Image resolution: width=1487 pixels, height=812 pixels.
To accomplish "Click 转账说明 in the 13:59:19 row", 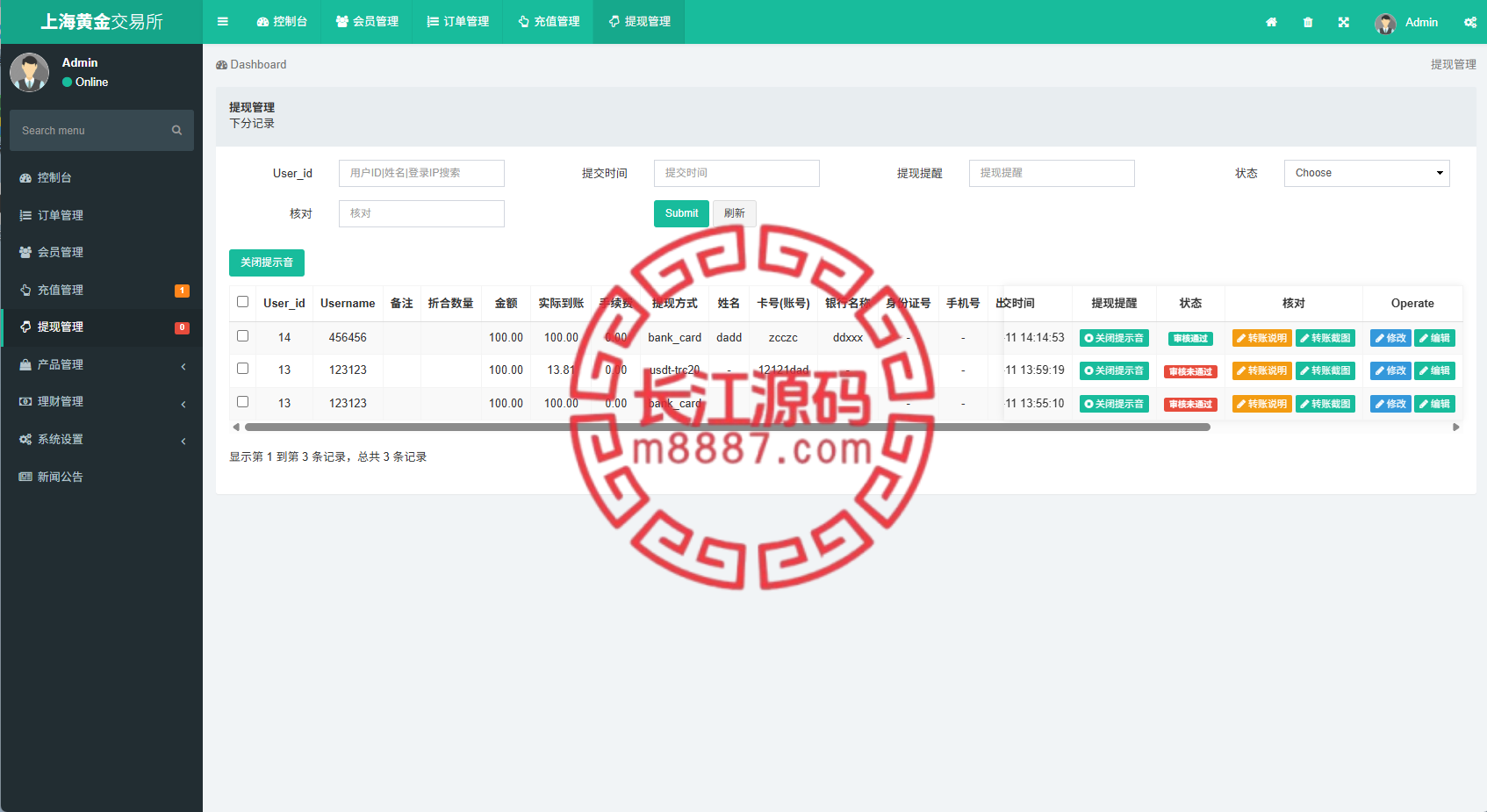I will [1261, 370].
